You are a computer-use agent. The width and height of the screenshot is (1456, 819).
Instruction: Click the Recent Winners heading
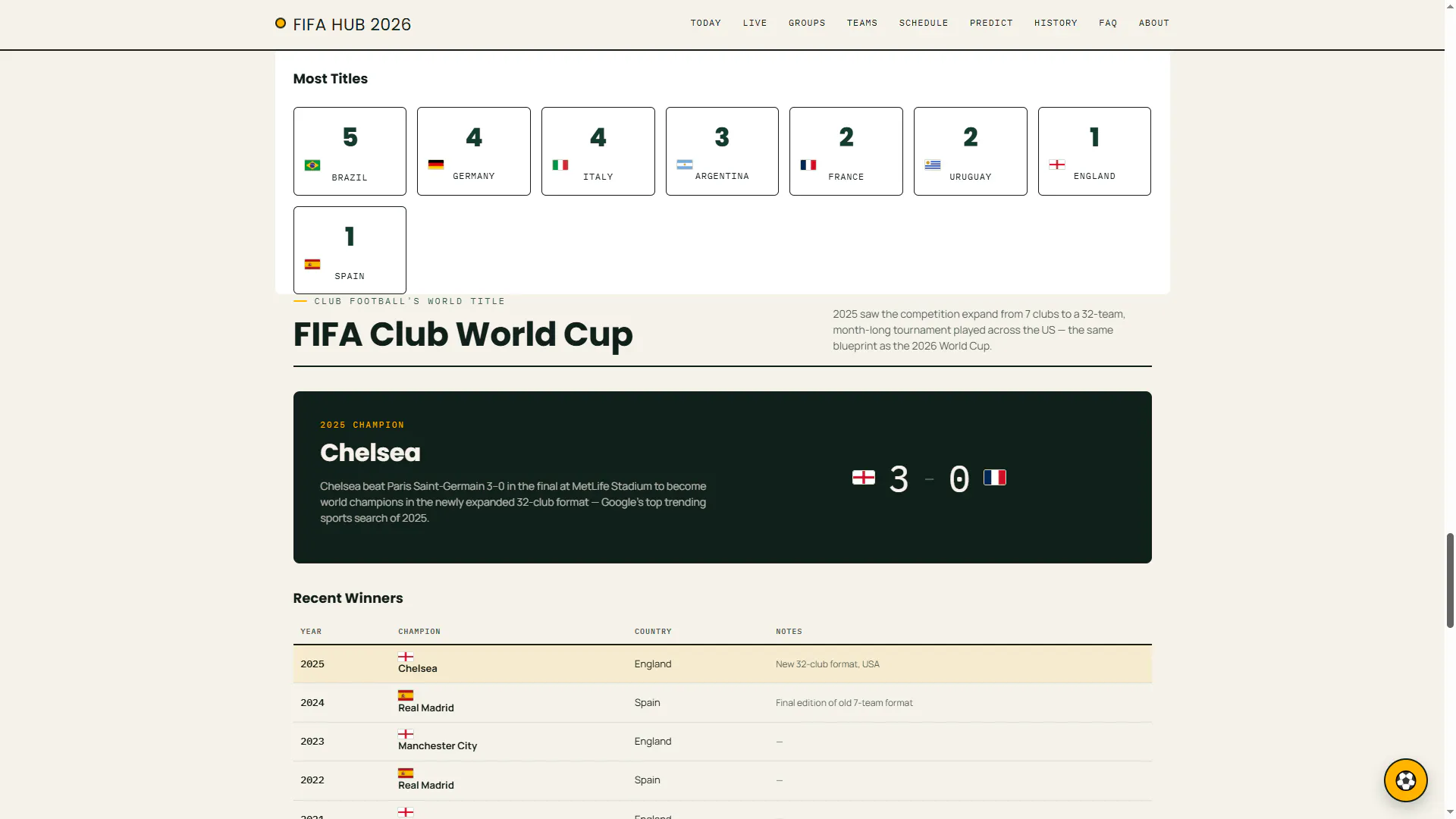(348, 598)
